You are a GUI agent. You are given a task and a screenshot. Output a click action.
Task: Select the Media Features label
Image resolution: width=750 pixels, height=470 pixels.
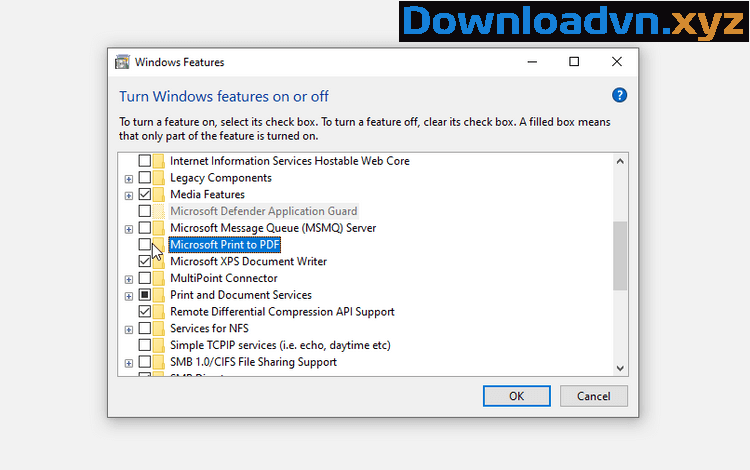pos(208,195)
